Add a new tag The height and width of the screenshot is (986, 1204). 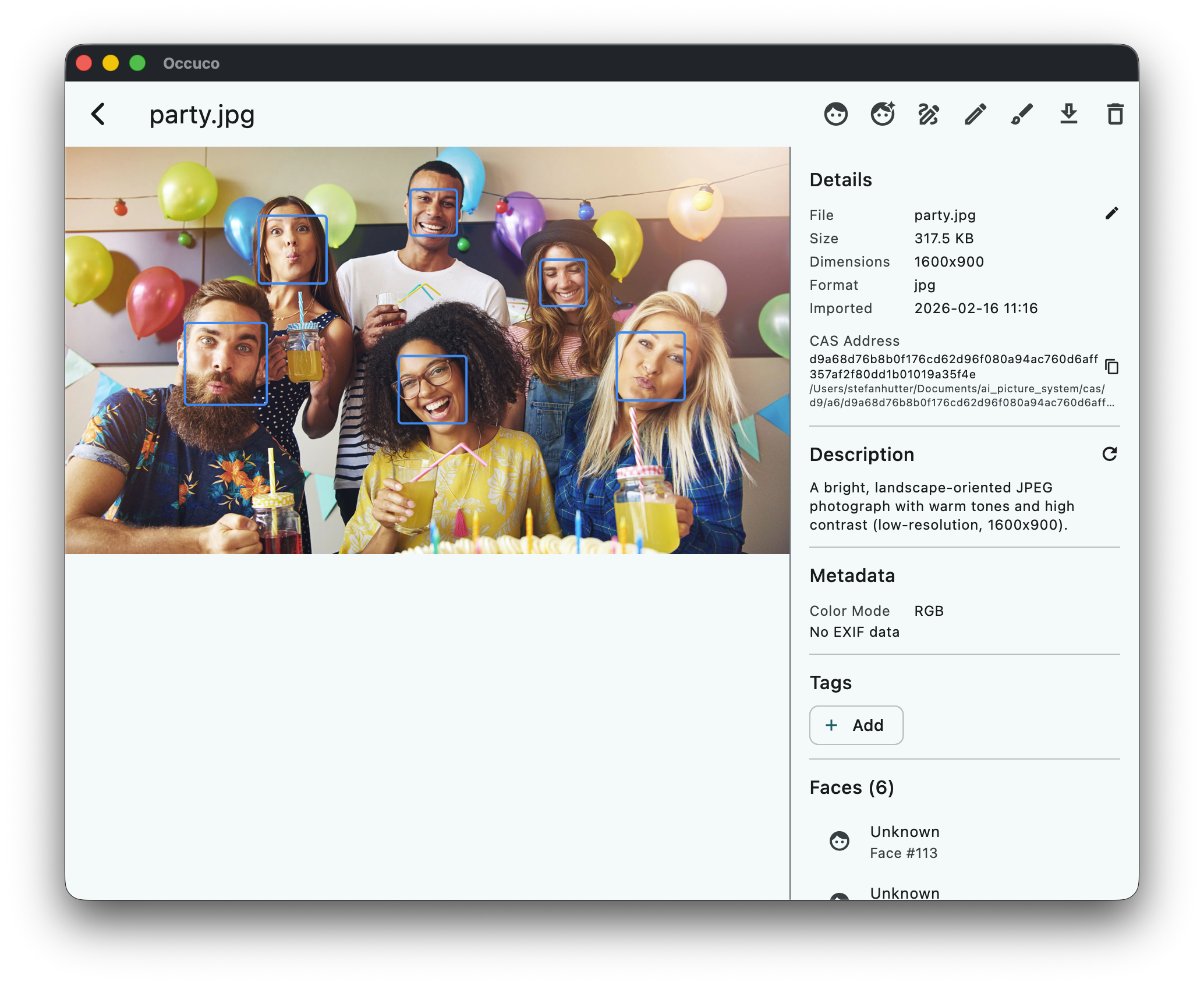tap(856, 725)
